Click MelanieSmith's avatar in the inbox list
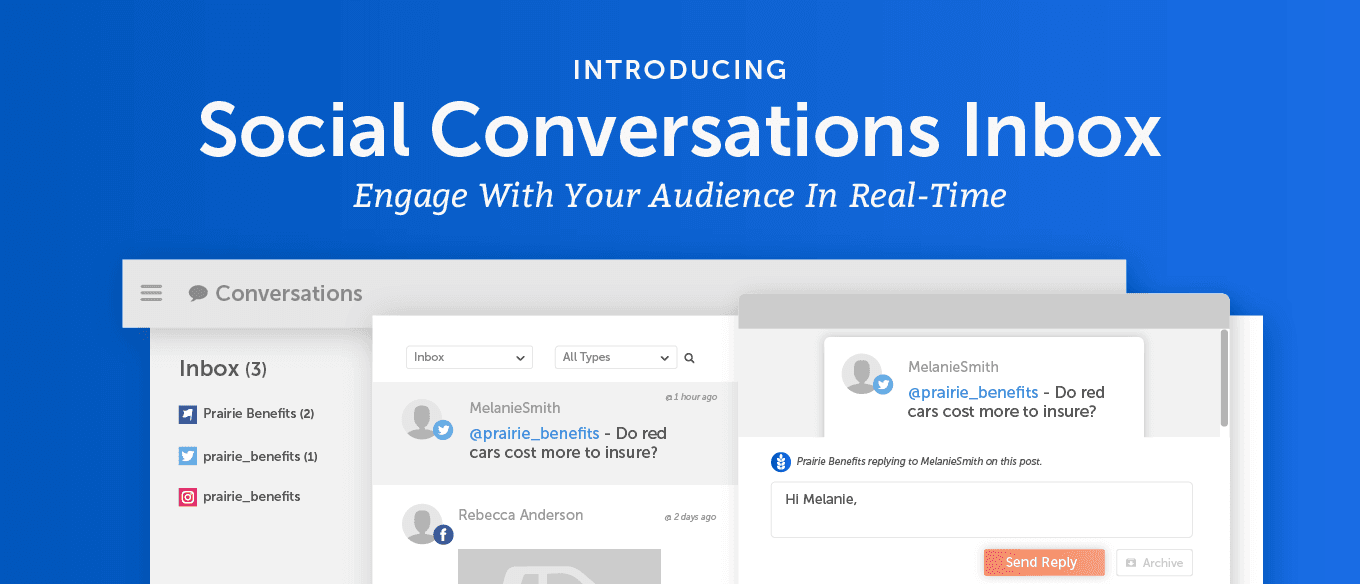1360x584 pixels. [422, 419]
